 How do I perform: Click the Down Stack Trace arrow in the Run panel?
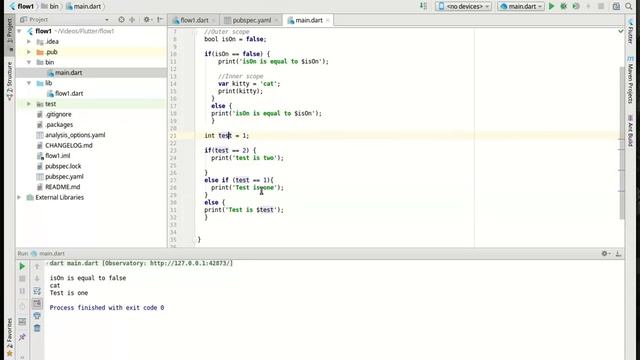pos(37,279)
